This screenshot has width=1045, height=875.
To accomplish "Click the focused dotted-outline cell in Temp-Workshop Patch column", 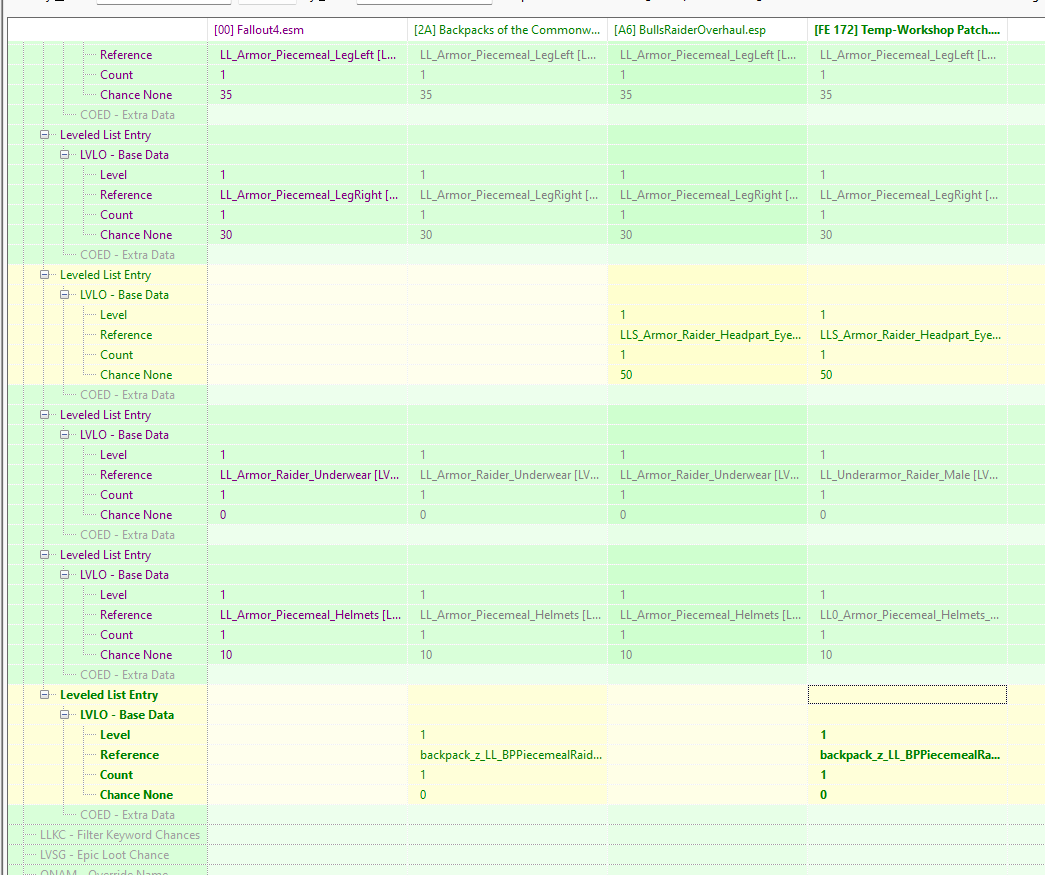I will pos(907,694).
